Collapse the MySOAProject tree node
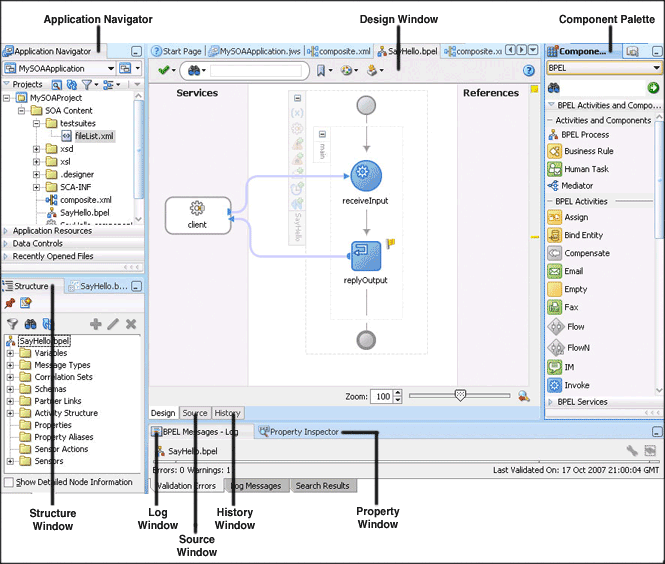Image resolution: width=665 pixels, height=564 pixels. click(6, 98)
